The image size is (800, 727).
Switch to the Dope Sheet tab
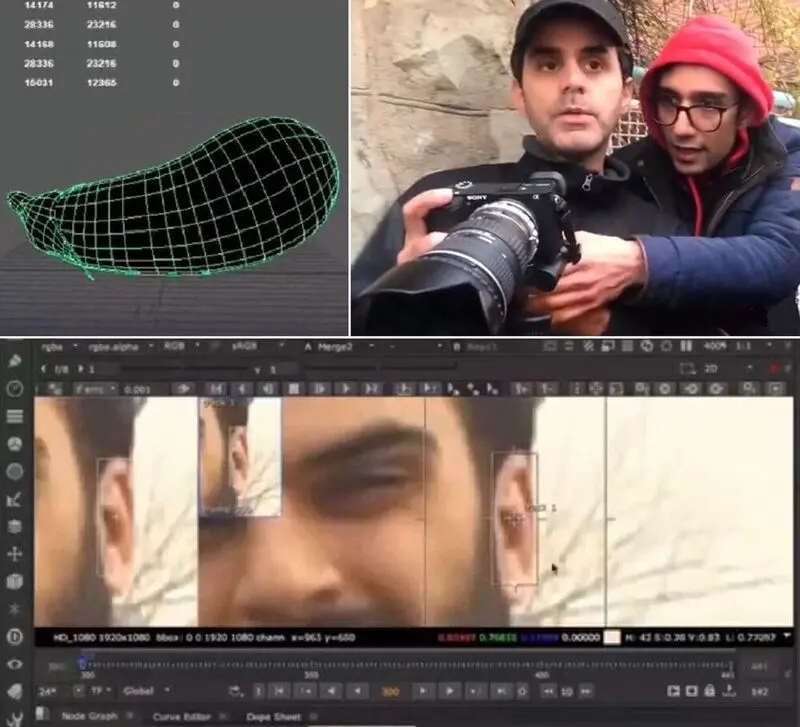pyautogui.click(x=273, y=716)
